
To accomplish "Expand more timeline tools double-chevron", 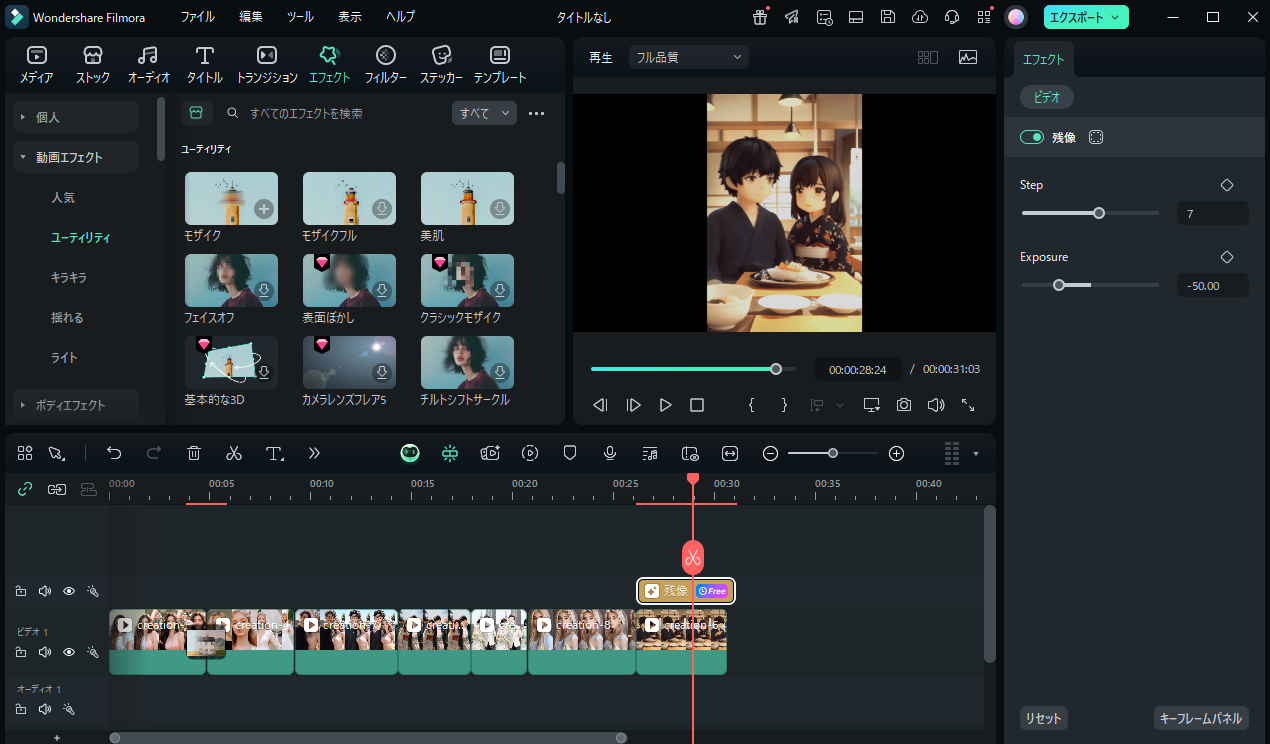I will 314,453.
